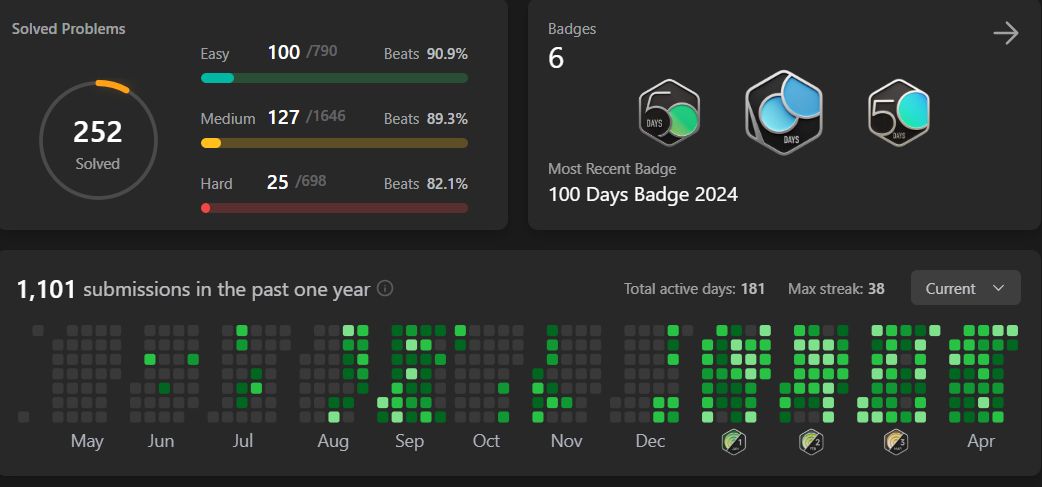The image size is (1042, 487).
Task: Click the Easy difficulty progress bar
Action: click(334, 78)
